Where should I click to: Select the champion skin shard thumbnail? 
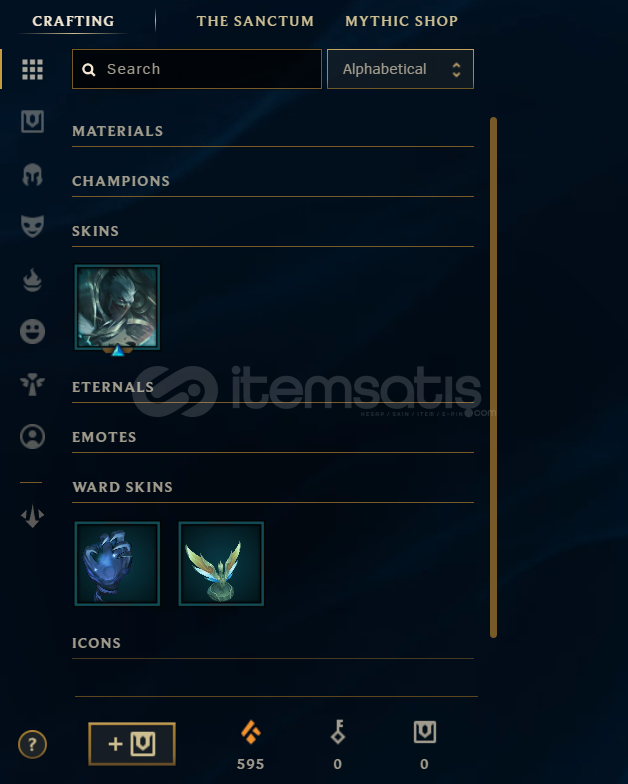tap(118, 308)
